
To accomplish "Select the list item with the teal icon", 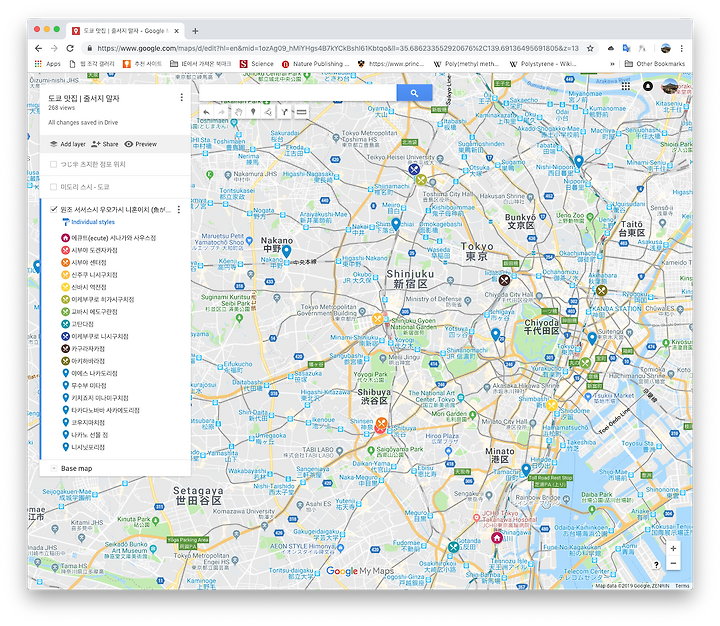I will pos(78,324).
